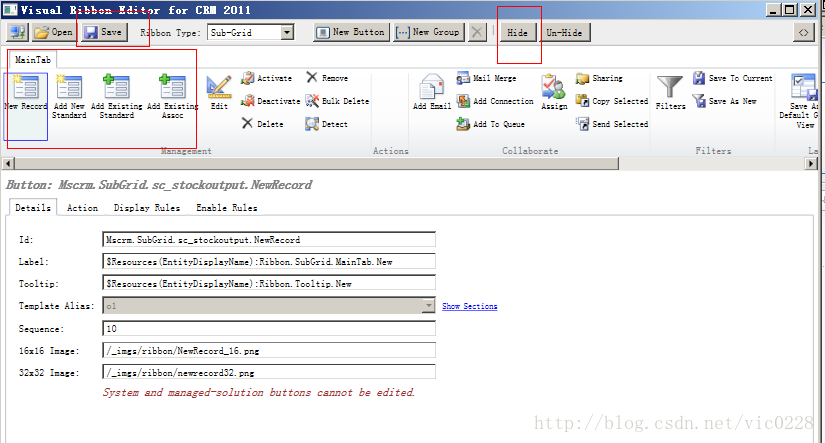
Task: Click into the 16x16 Image field
Action: coord(269,350)
